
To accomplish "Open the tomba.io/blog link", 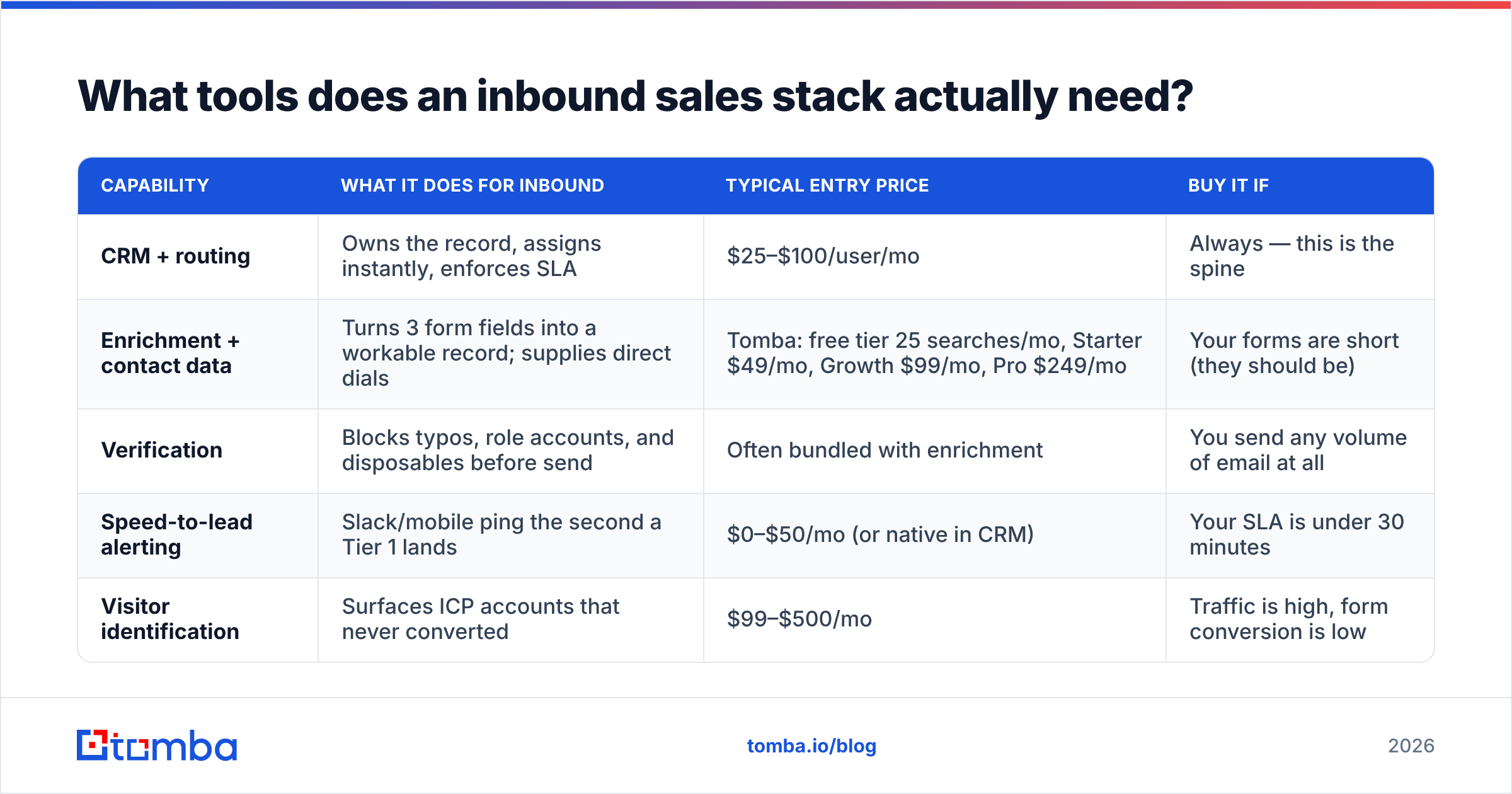I will click(x=811, y=746).
